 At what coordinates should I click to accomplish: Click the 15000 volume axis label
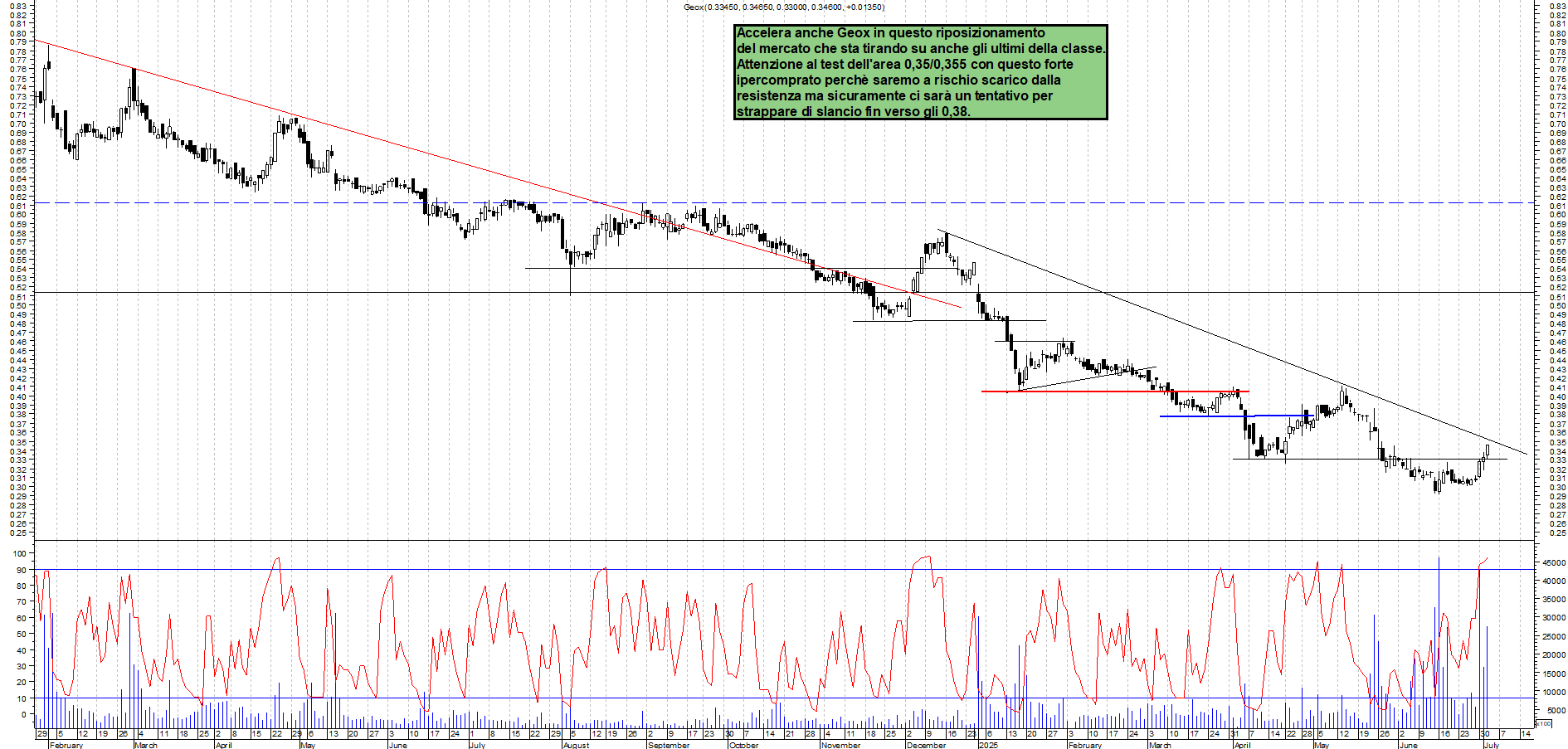(1554, 674)
